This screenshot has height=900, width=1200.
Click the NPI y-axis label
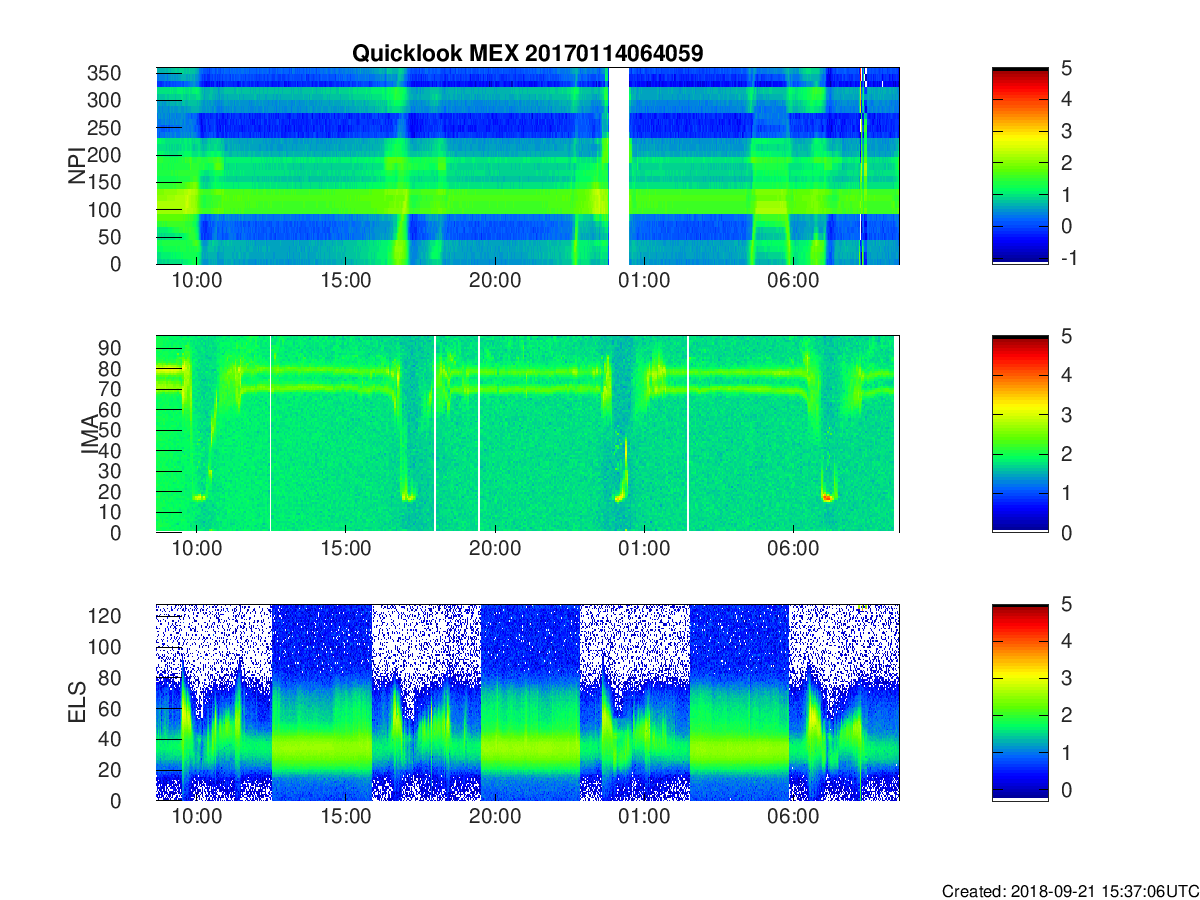(x=77, y=166)
